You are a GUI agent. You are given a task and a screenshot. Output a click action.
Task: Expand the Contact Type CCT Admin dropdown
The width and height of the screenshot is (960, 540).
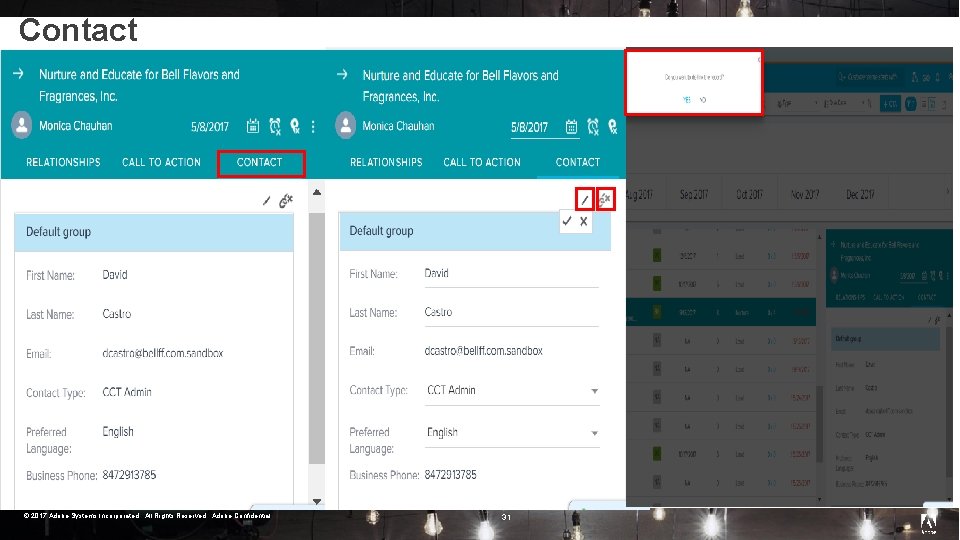(x=513, y=391)
